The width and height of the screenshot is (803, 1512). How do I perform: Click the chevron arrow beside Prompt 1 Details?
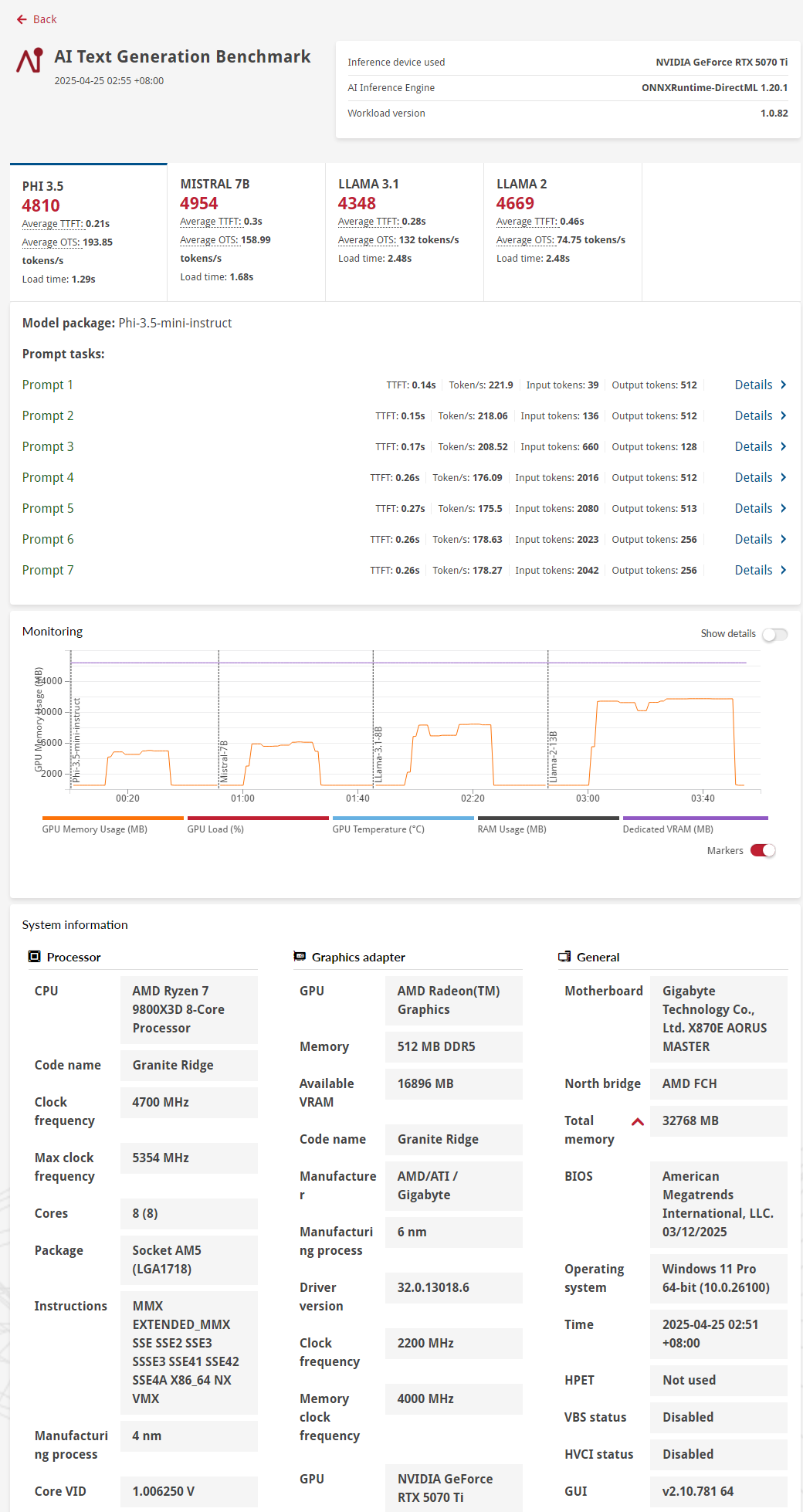(x=783, y=385)
